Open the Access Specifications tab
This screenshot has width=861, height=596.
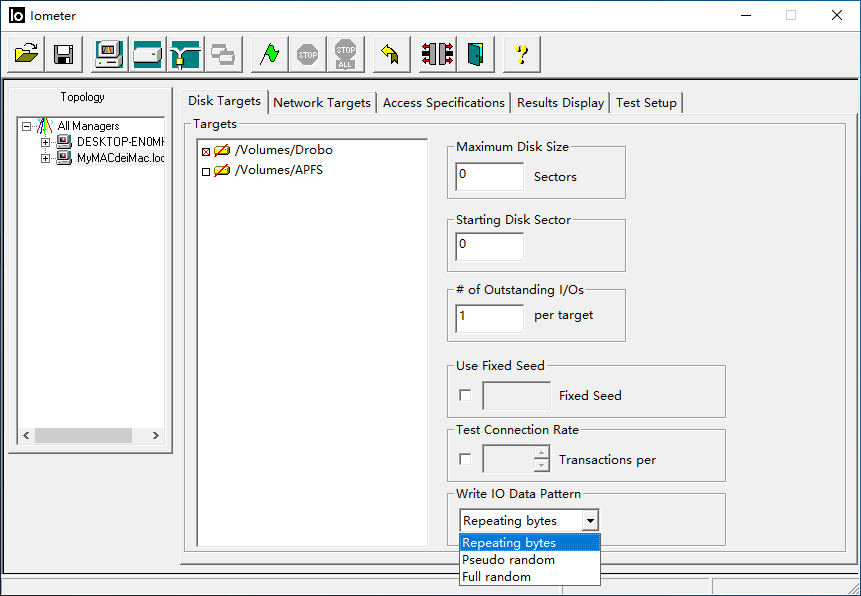[x=444, y=103]
